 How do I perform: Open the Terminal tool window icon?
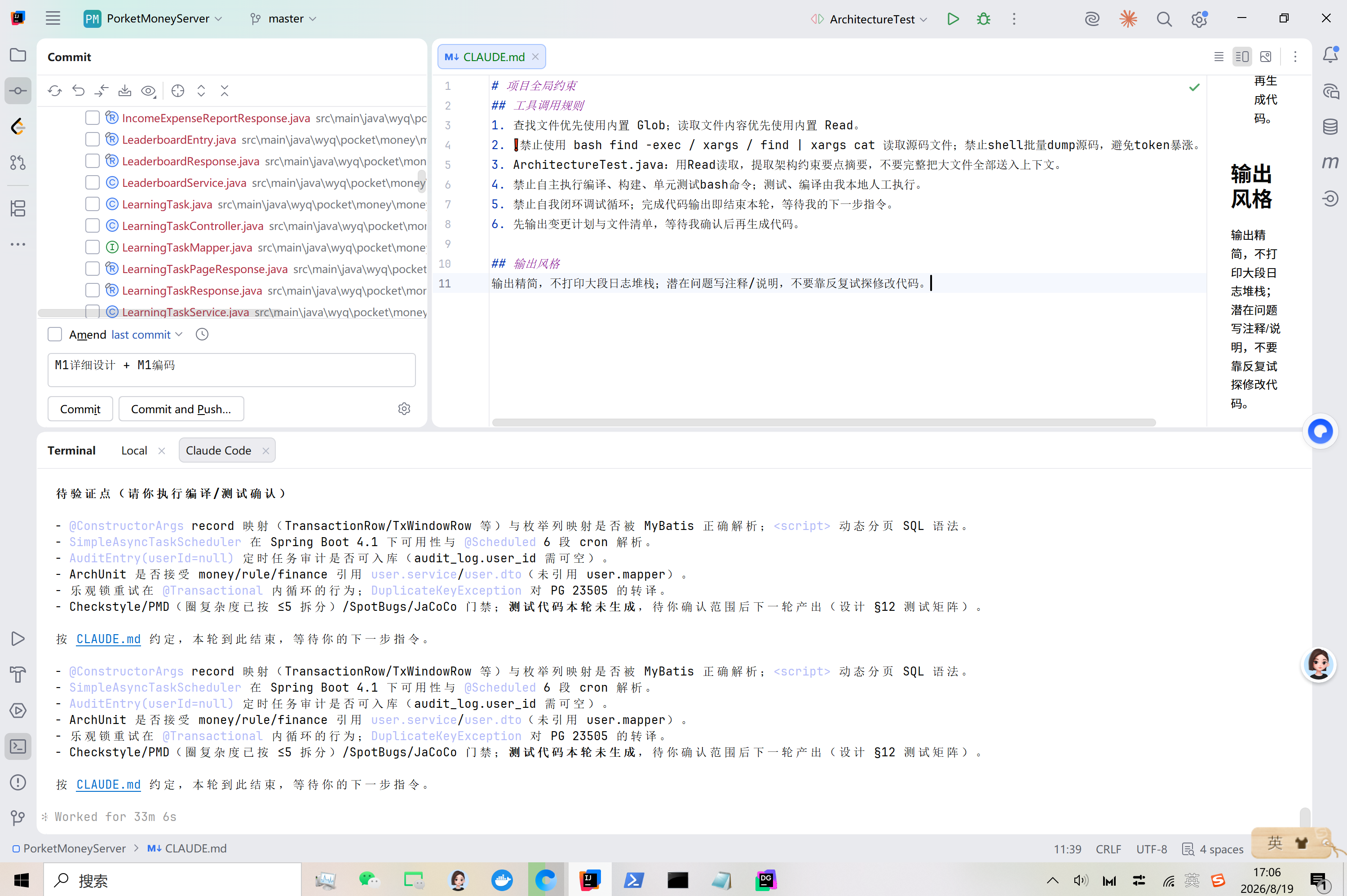point(18,746)
